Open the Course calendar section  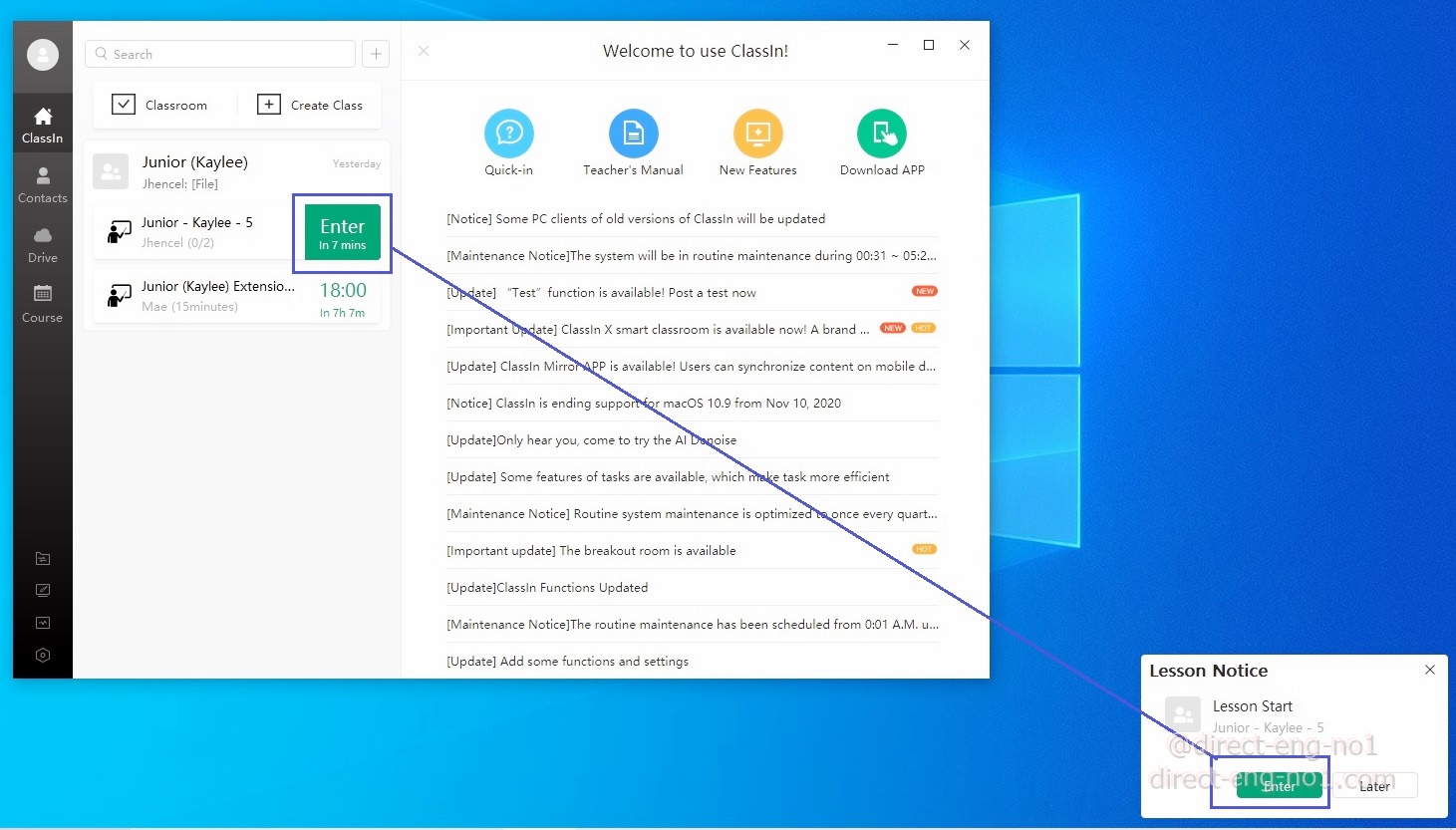pos(43,305)
